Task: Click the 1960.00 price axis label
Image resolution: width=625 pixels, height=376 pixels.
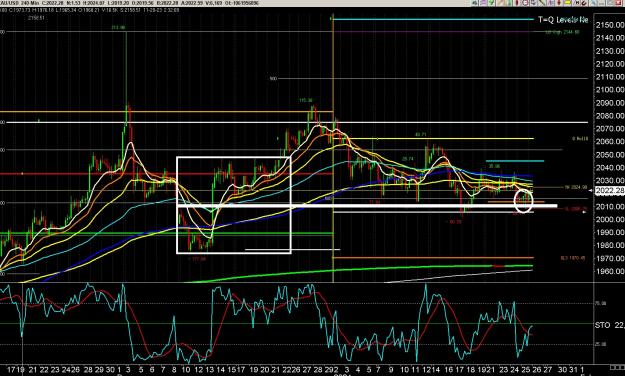Action: click(x=610, y=271)
